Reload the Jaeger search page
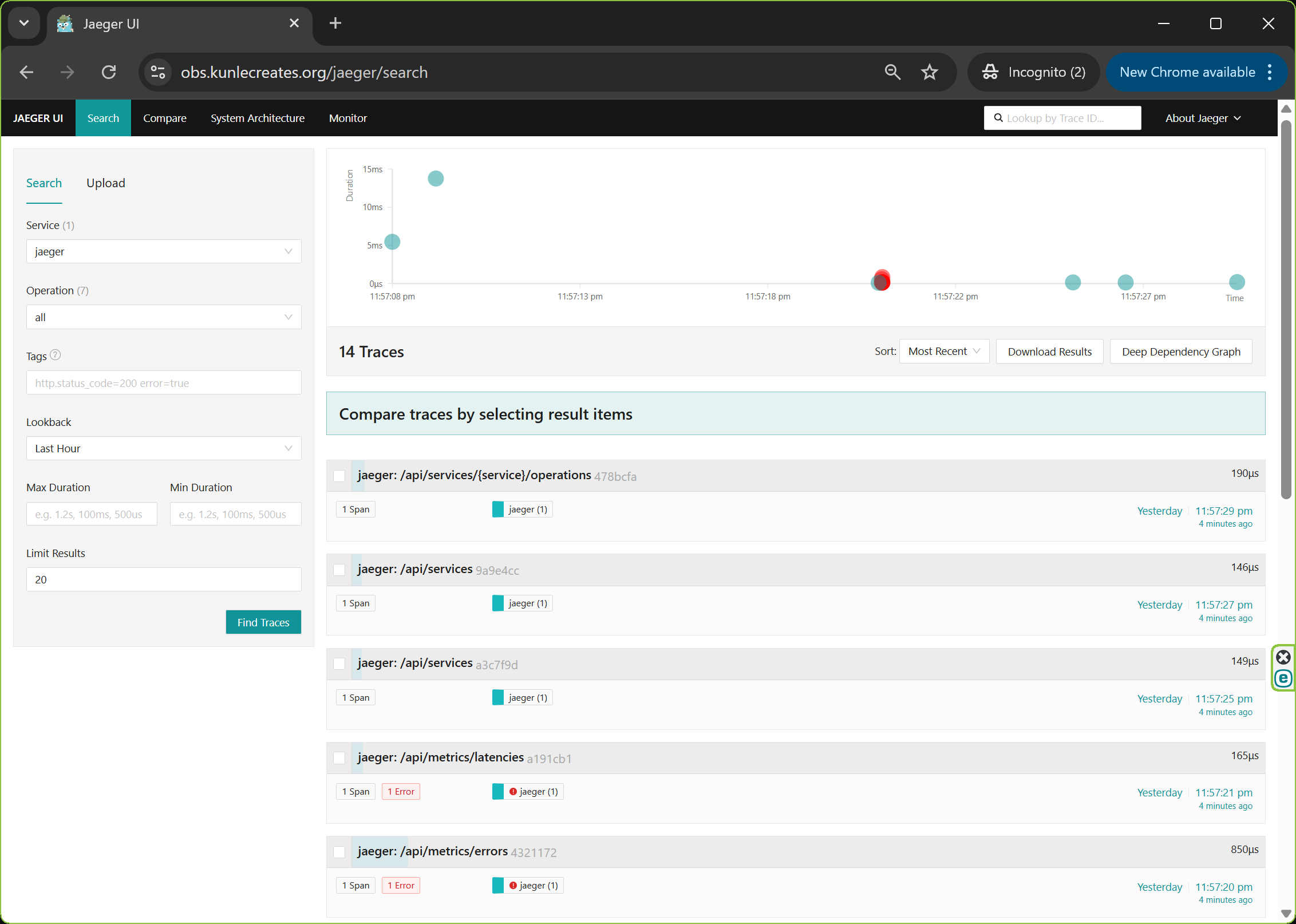Image resolution: width=1296 pixels, height=924 pixels. click(x=109, y=72)
